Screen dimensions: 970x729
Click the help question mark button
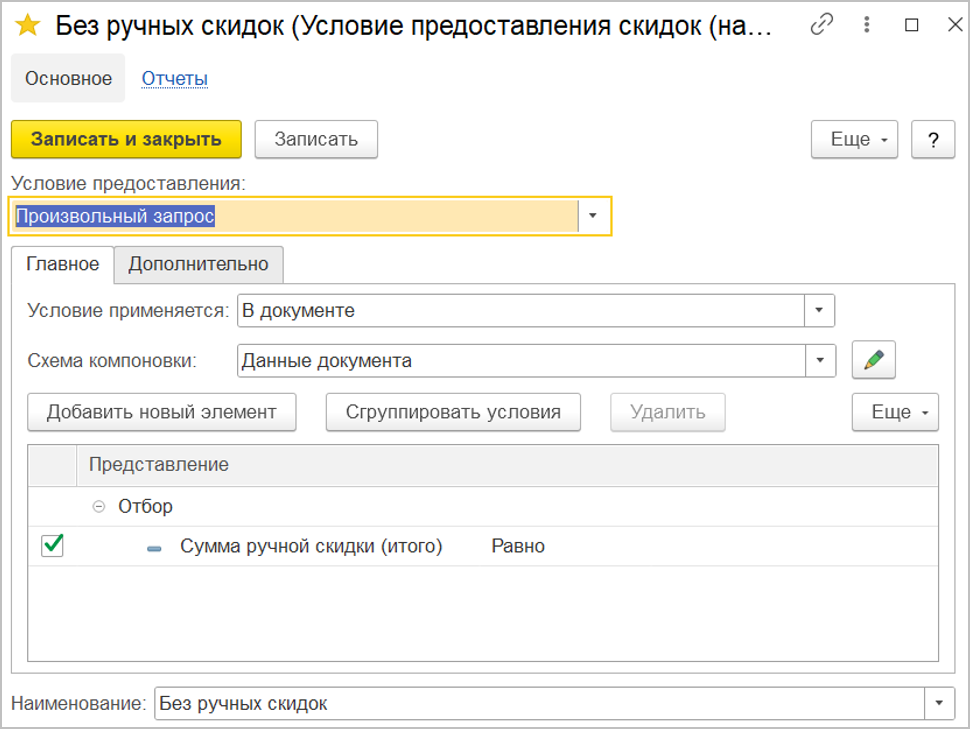pos(933,140)
